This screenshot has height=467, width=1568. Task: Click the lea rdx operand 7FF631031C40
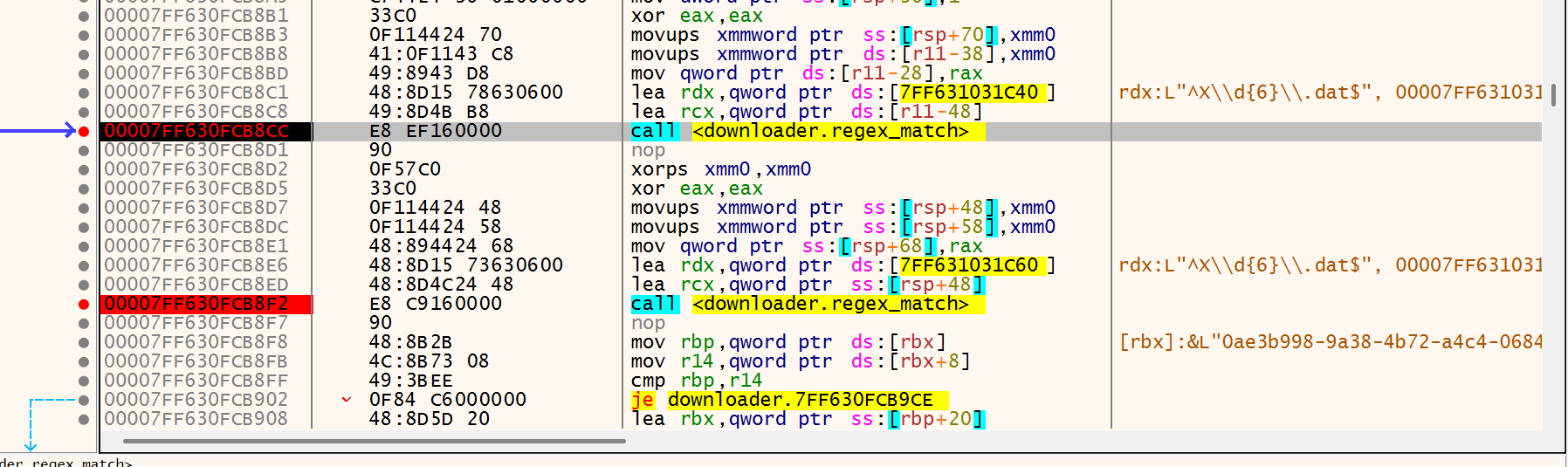click(x=973, y=93)
